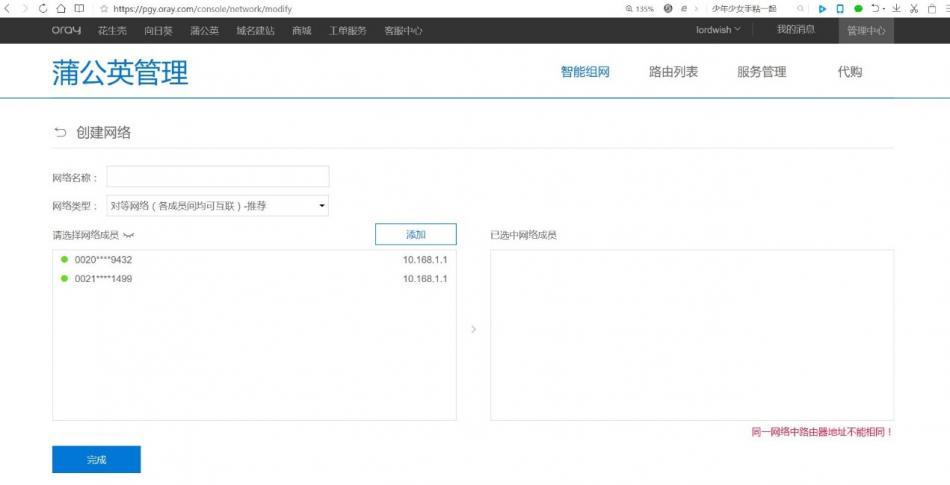Click the blue play icon in browser toolbar
Image resolution: width=950 pixels, height=485 pixels.
click(822, 8)
